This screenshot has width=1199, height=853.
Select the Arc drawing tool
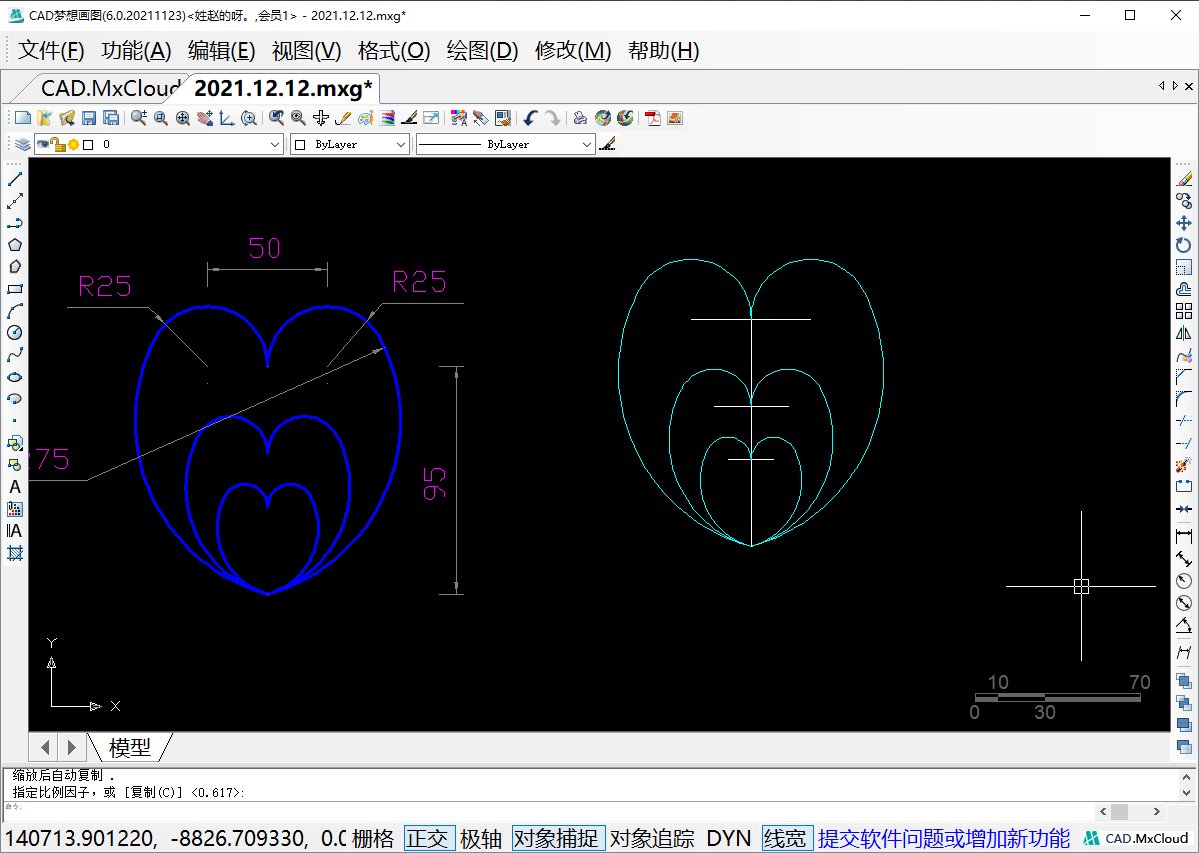15,311
